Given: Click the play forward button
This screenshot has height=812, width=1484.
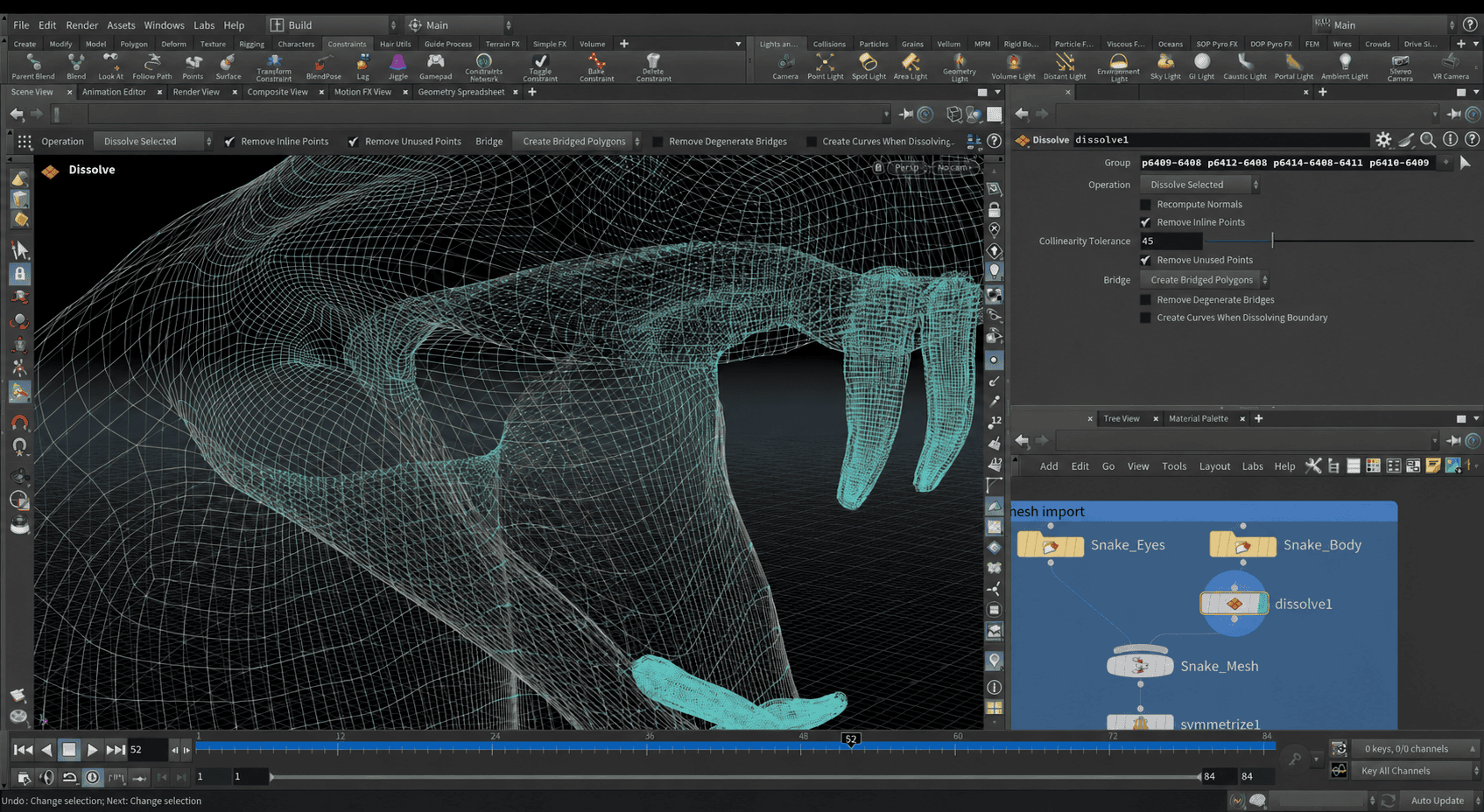Looking at the screenshot, I should pos(91,750).
